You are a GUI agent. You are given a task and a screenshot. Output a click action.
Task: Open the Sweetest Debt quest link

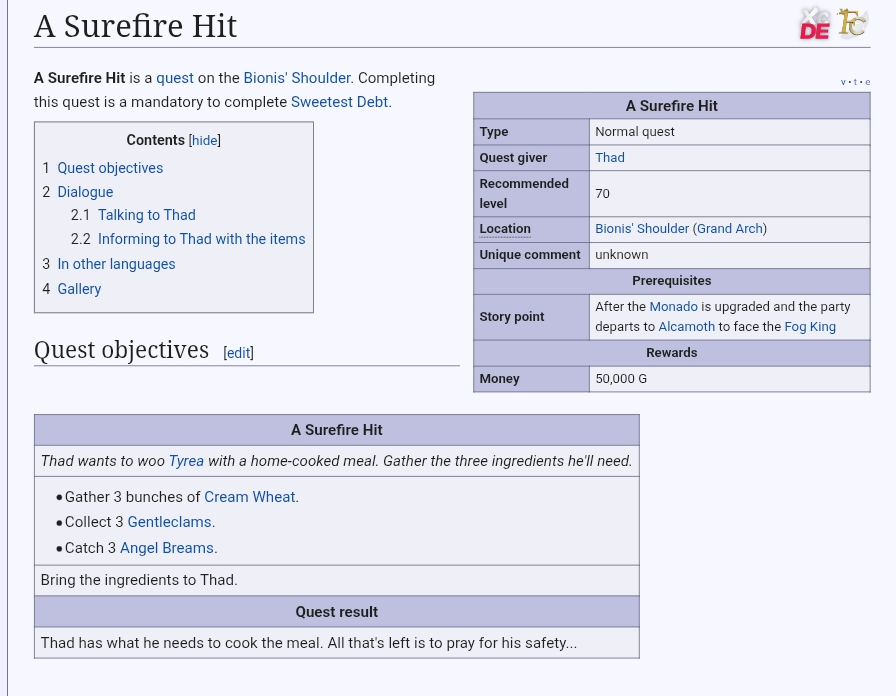(x=339, y=102)
